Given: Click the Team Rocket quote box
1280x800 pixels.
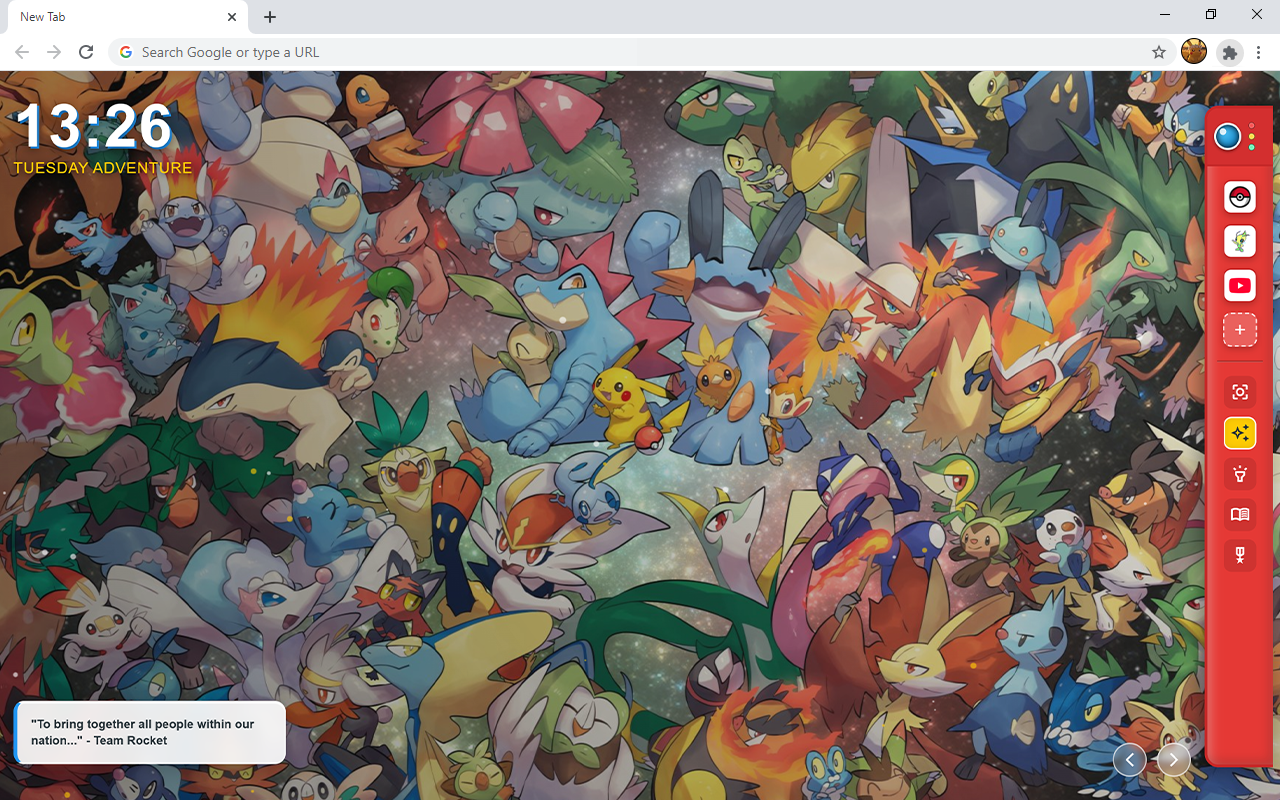Looking at the screenshot, I should (150, 733).
